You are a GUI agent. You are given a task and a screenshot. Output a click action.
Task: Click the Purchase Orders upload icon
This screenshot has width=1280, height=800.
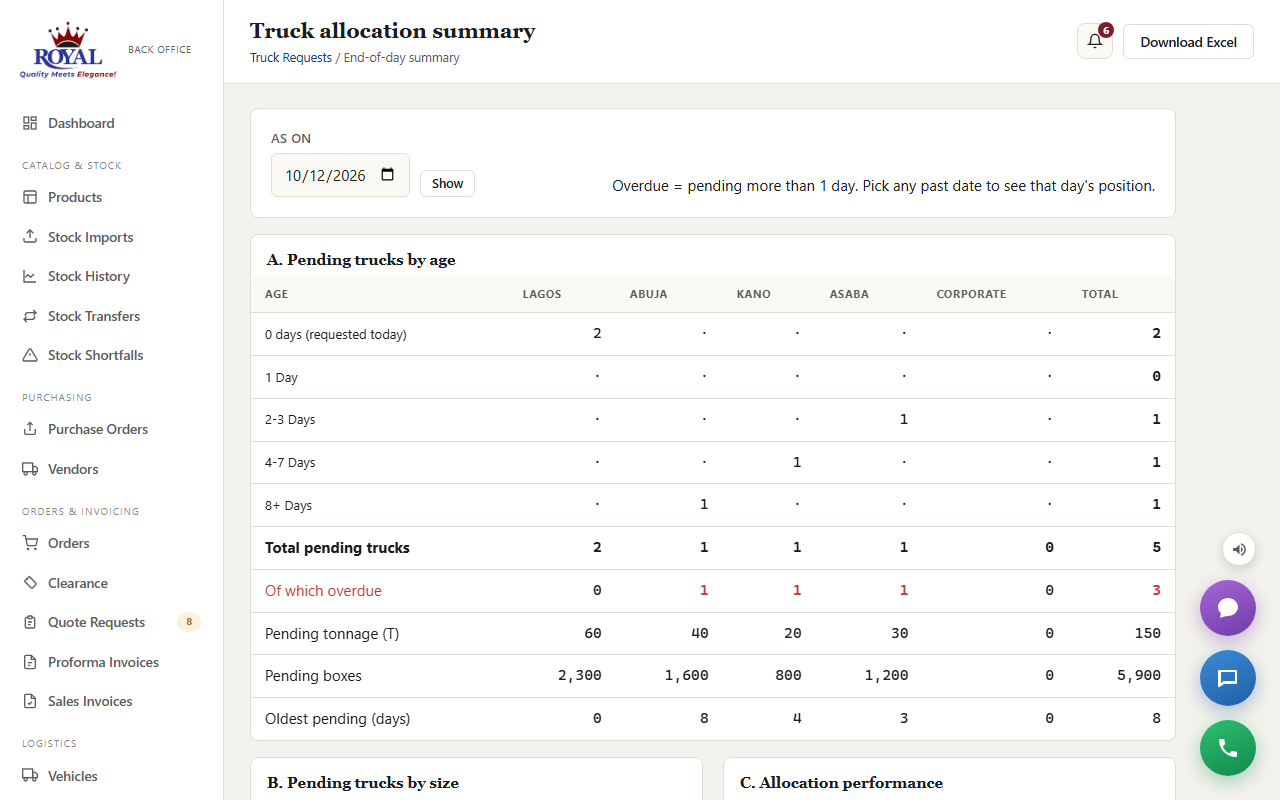(30, 429)
